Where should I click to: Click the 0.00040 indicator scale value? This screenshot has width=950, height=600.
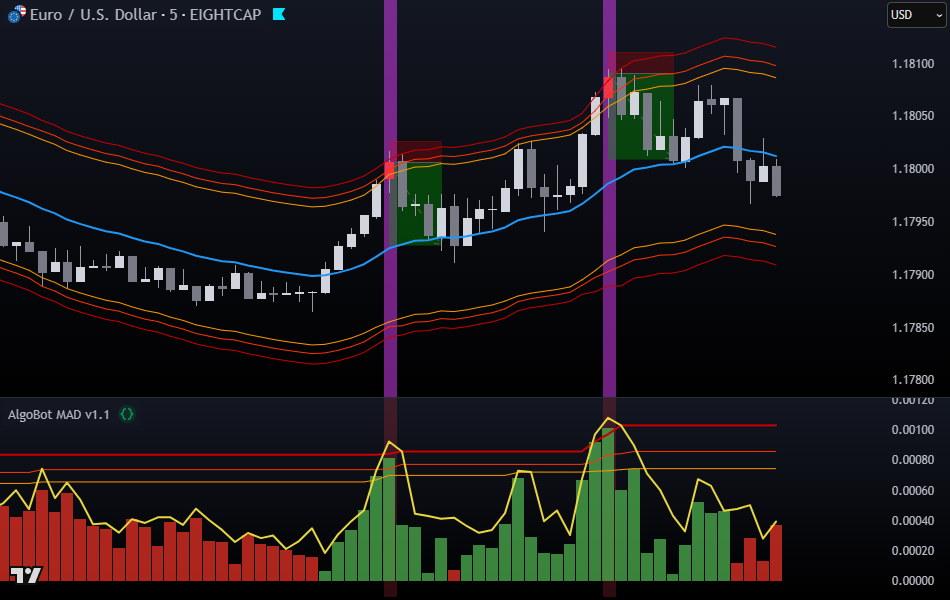[x=913, y=521]
